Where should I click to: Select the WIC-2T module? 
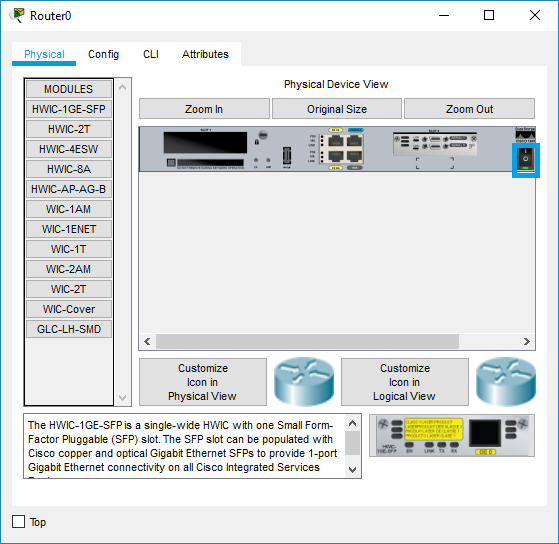tap(68, 289)
